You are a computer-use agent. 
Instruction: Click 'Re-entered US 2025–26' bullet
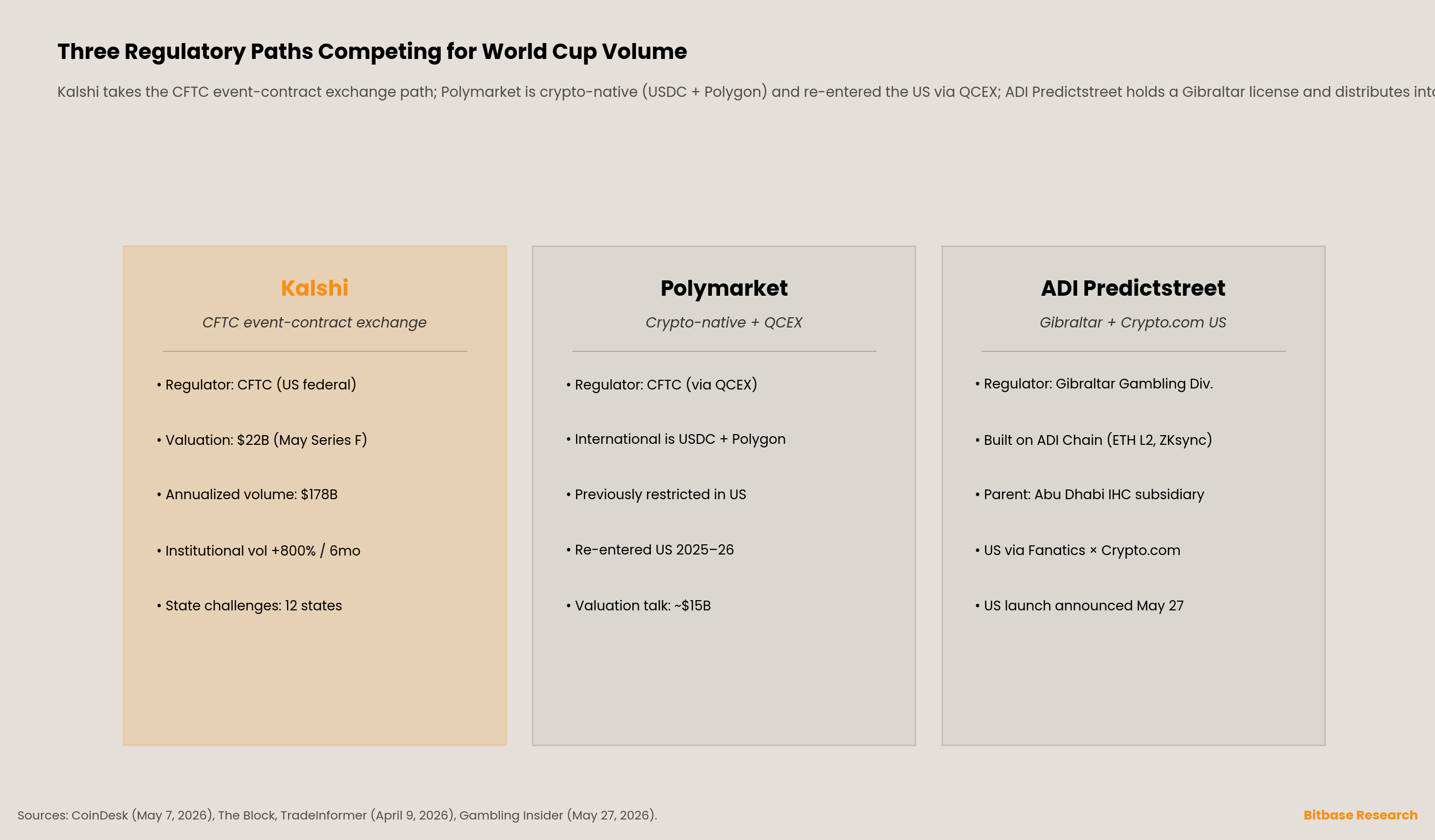[650, 549]
